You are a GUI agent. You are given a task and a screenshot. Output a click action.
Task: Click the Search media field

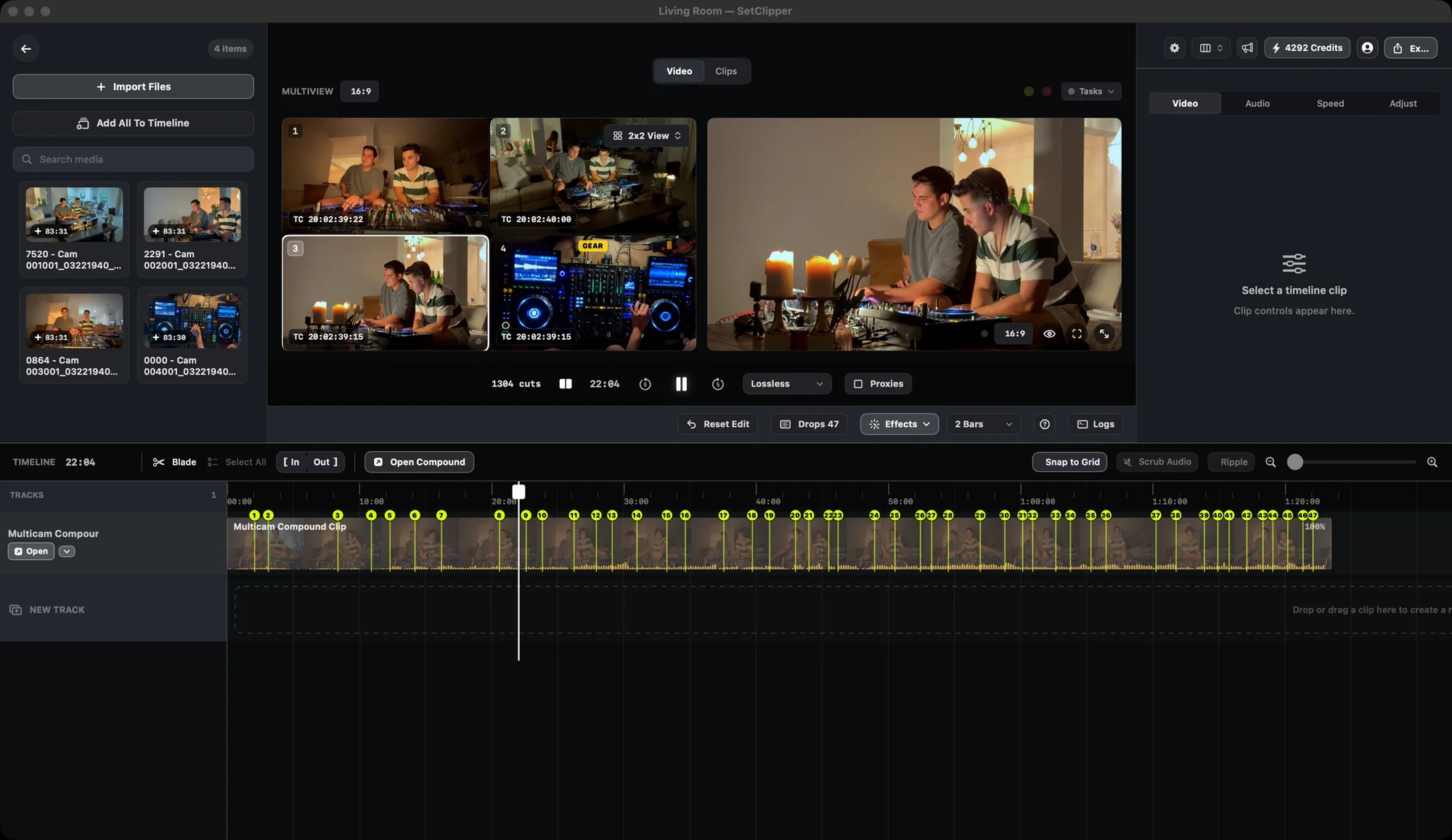pyautogui.click(x=133, y=160)
